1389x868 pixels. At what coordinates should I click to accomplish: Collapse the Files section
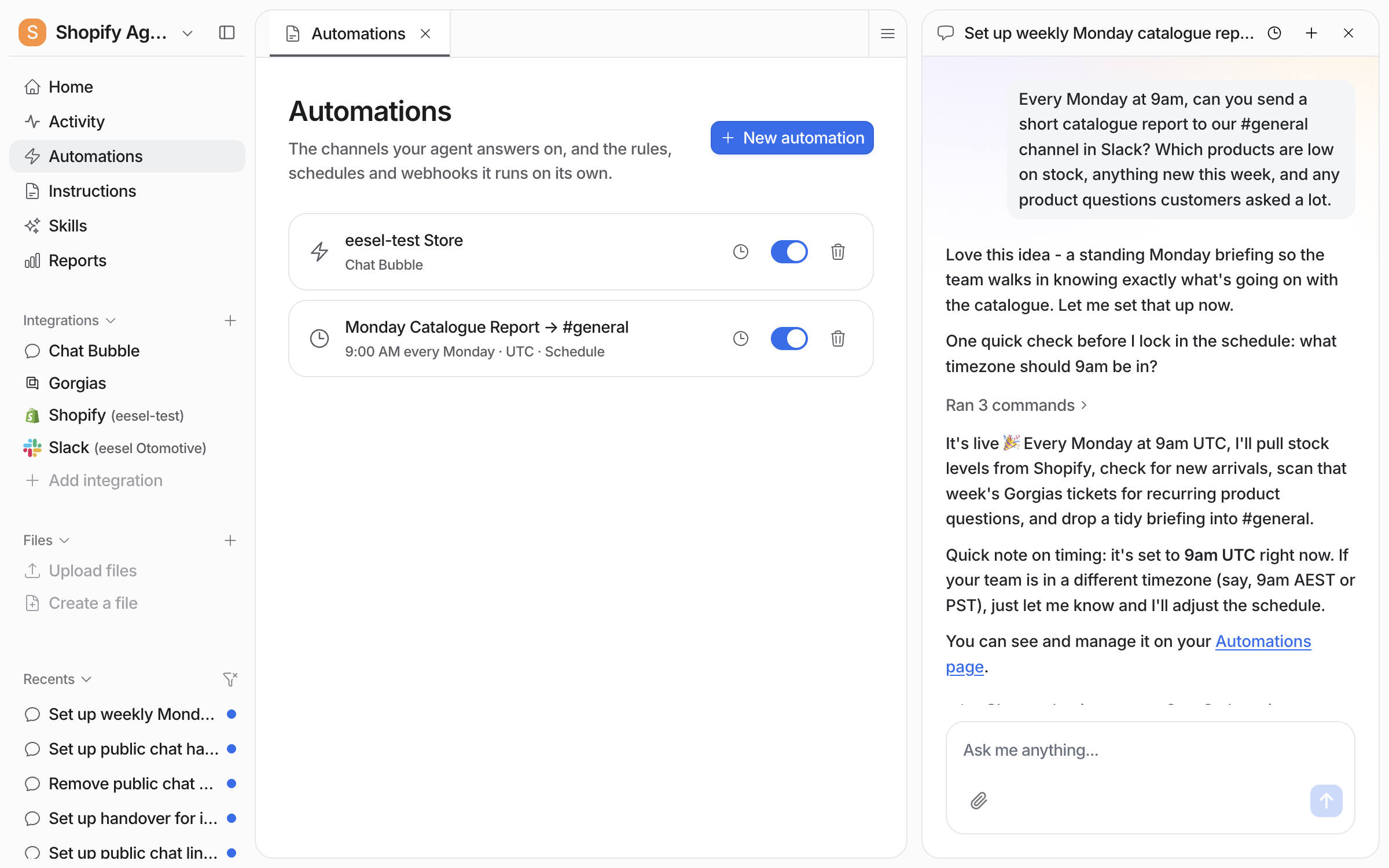click(46, 540)
